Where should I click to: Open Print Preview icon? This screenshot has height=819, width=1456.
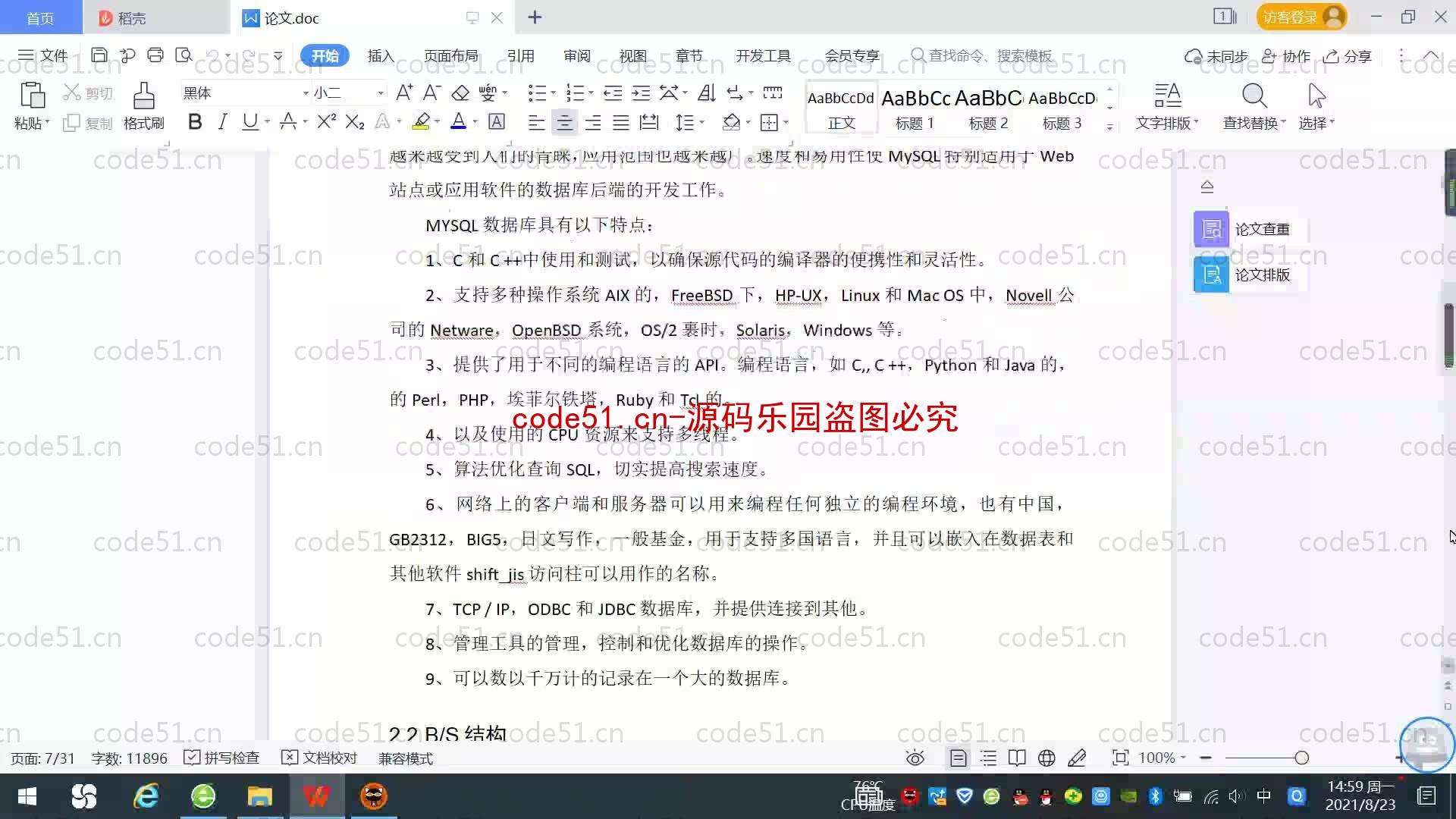[184, 55]
